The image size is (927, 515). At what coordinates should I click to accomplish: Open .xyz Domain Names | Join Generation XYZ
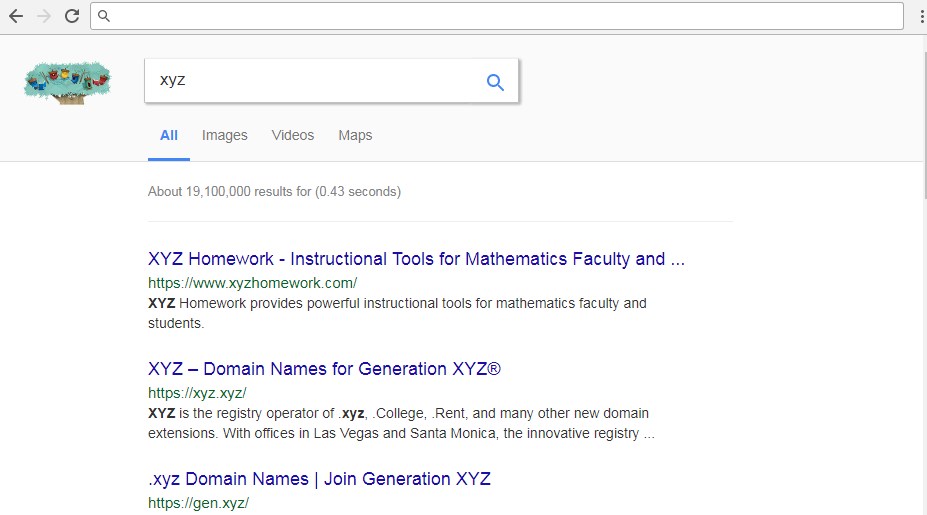[319, 479]
